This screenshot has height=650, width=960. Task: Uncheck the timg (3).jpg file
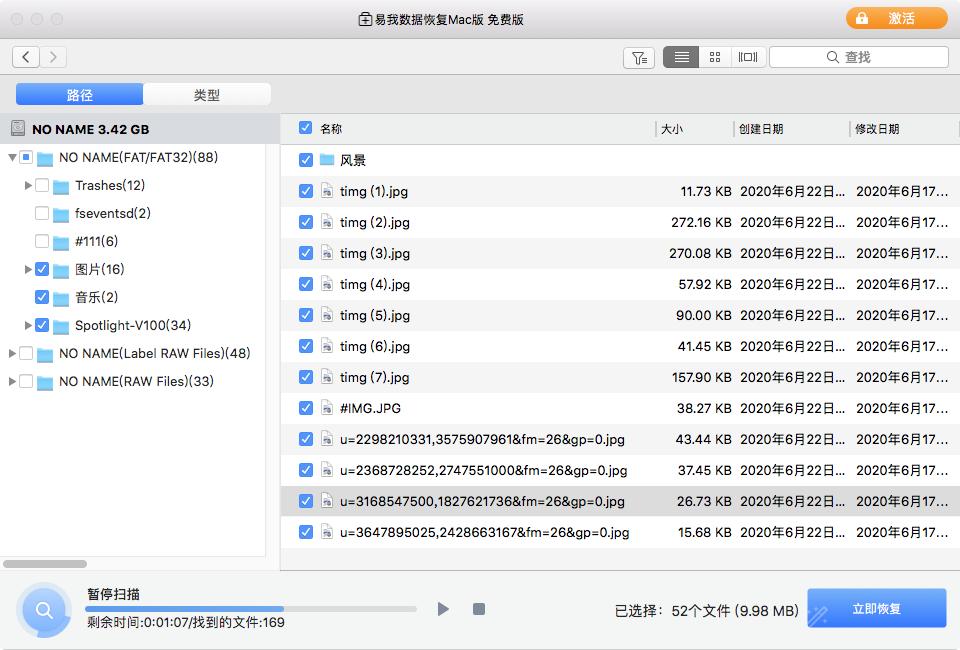click(x=306, y=253)
